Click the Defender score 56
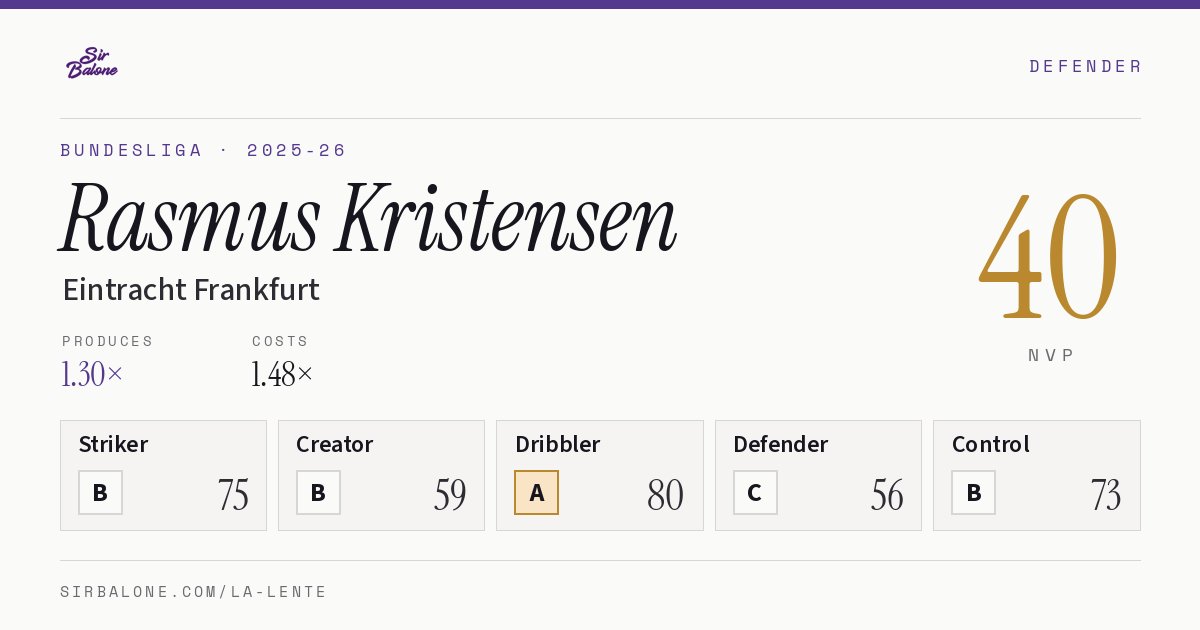The image size is (1200, 630). click(x=887, y=494)
